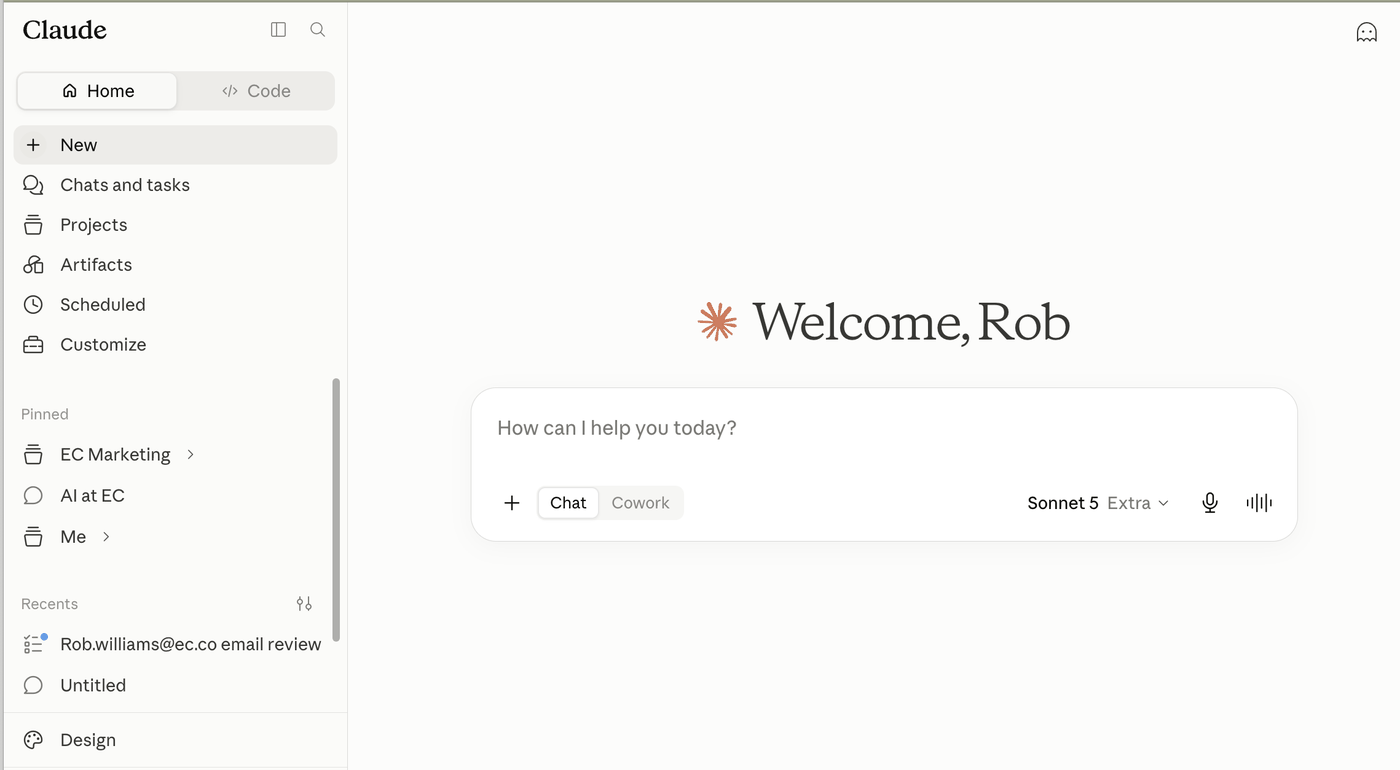Click the Claude wordmark

pos(65,31)
